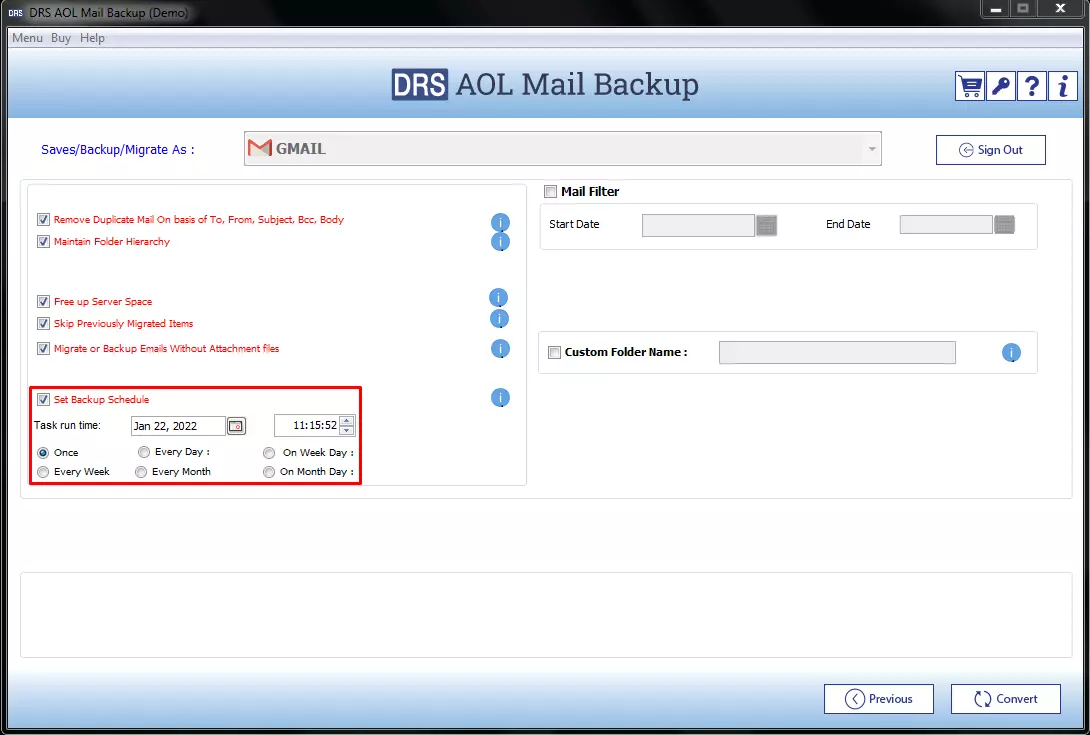Enable Custom Folder Name checkbox
The image size is (1090, 735).
point(554,353)
